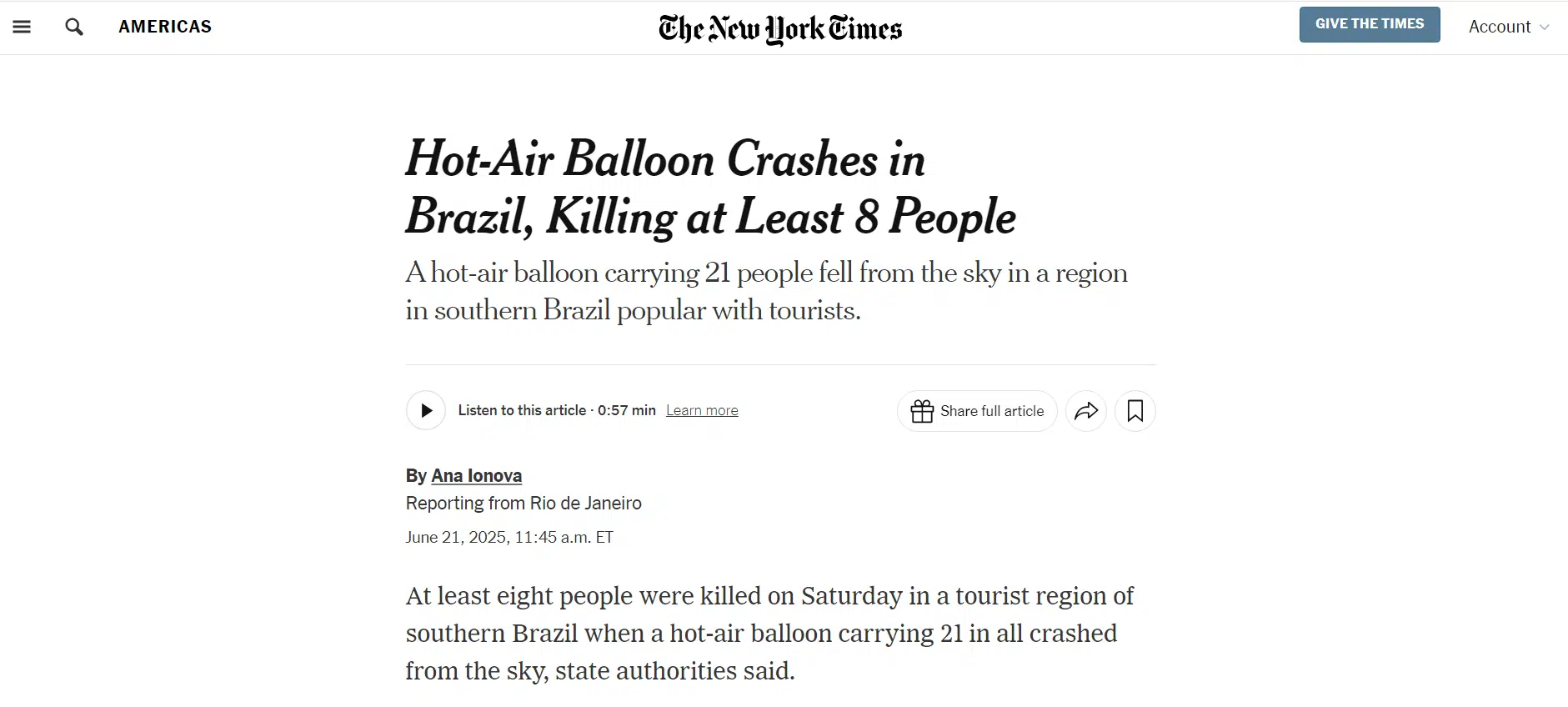Open the Account menu
1568x707 pixels.
coord(1509,27)
